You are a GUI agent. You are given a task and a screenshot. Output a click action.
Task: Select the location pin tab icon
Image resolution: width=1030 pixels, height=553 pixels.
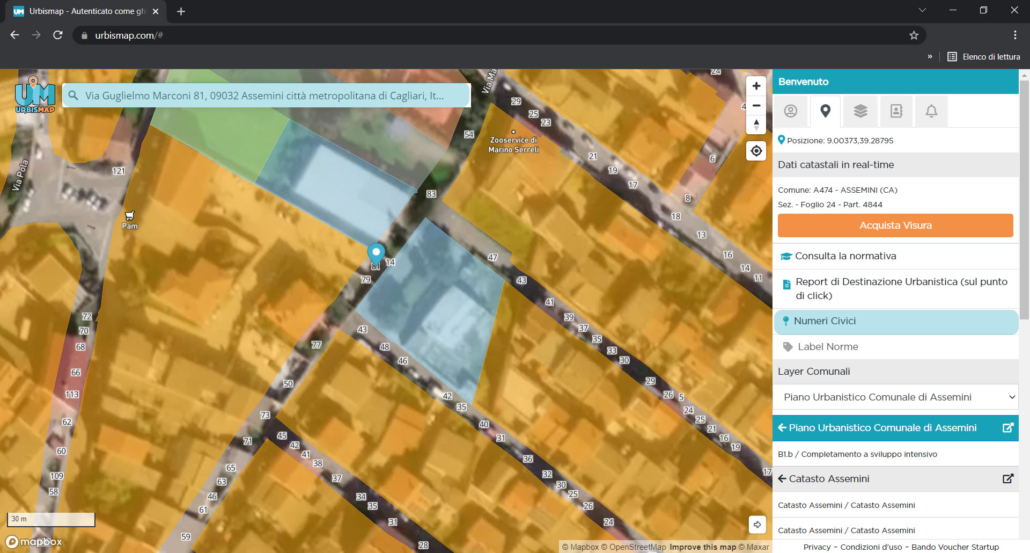click(825, 111)
